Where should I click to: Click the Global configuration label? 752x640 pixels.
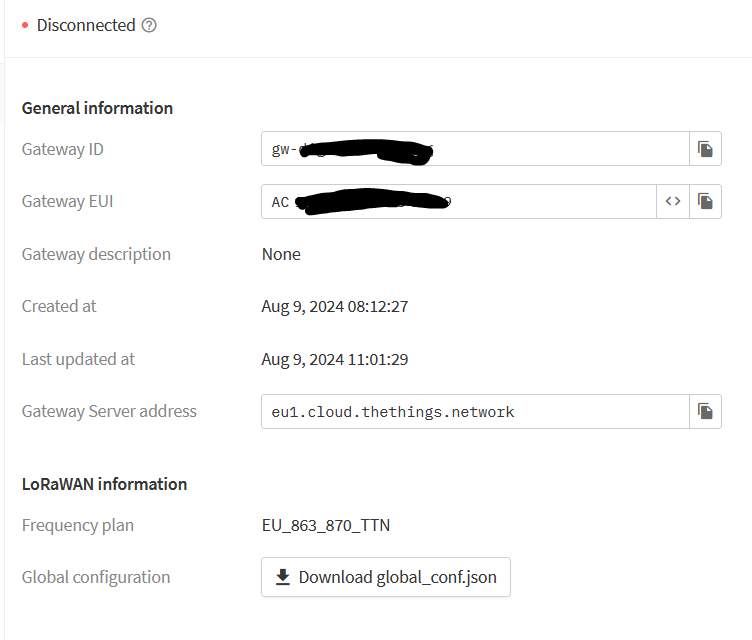click(96, 577)
